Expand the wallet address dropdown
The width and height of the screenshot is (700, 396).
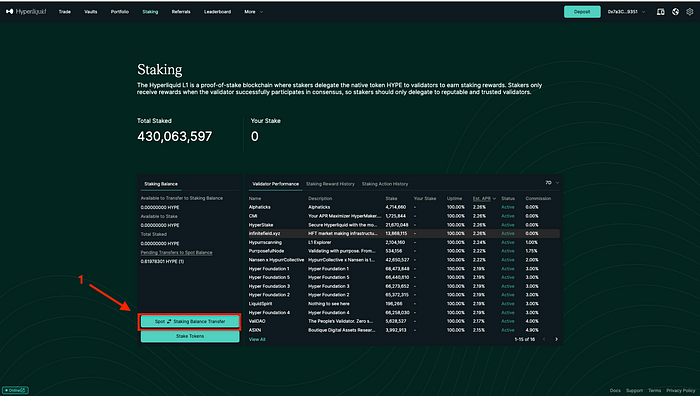click(626, 12)
